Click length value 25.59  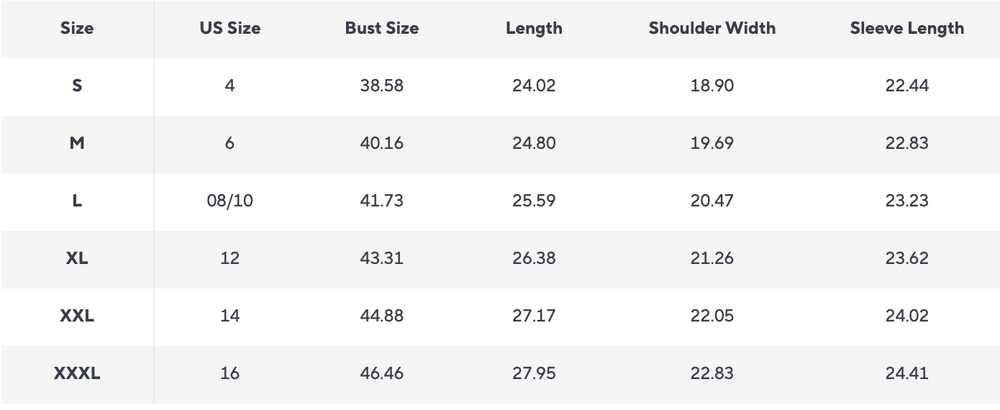tap(534, 201)
